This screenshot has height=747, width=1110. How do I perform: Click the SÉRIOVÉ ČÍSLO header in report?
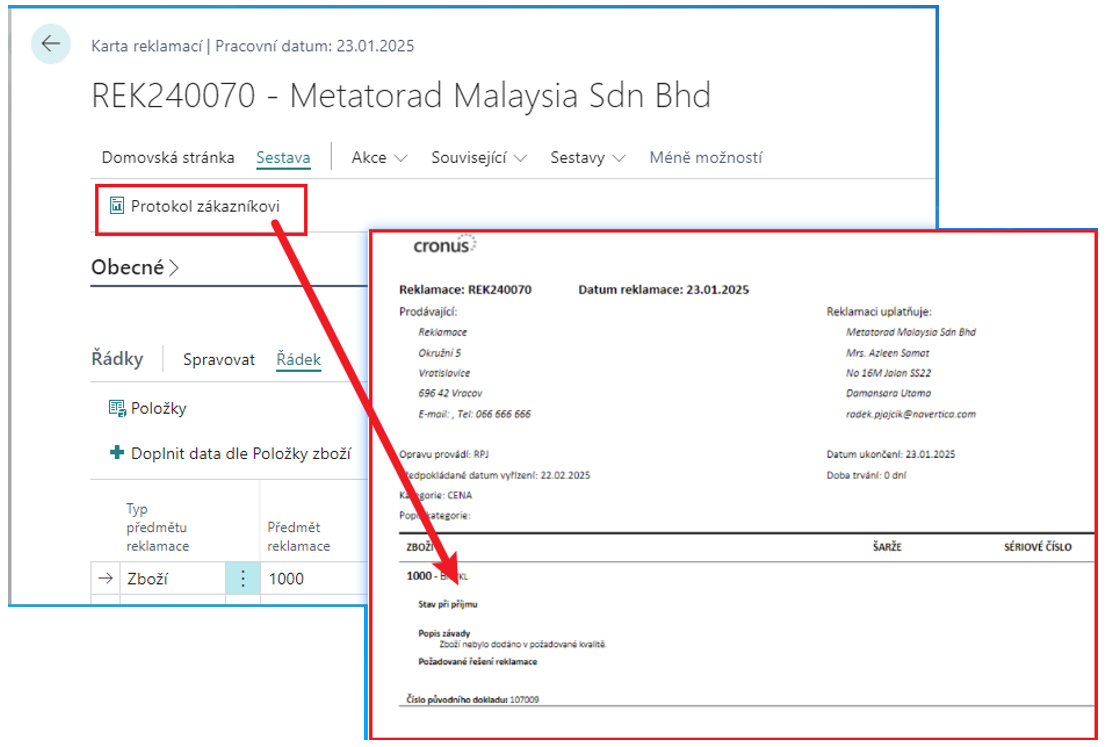pyautogui.click(x=1037, y=547)
